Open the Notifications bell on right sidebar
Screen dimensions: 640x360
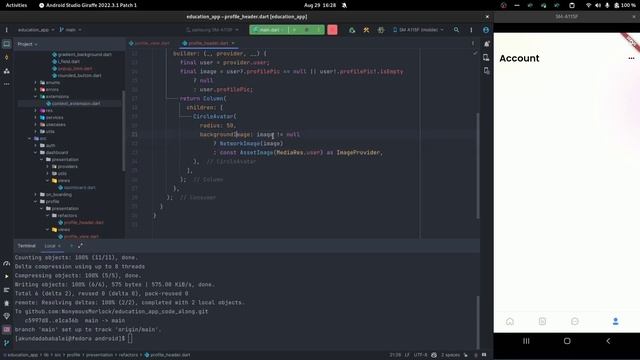click(486, 44)
